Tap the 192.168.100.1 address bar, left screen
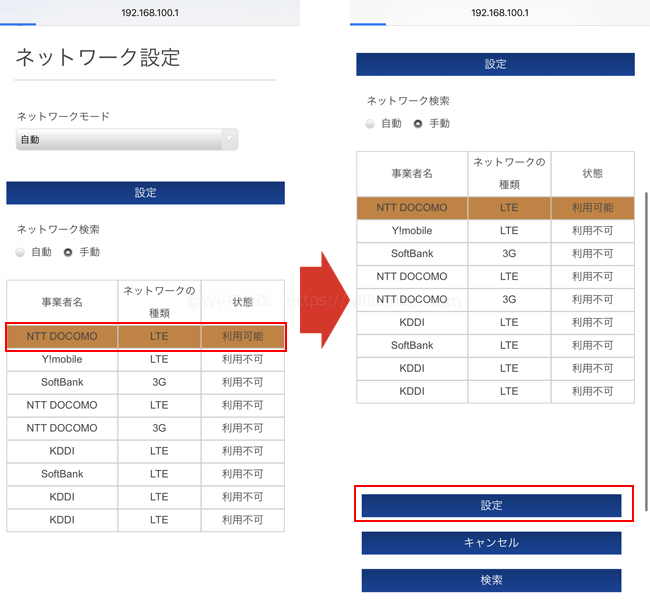This screenshot has width=650, height=600. 150,12
